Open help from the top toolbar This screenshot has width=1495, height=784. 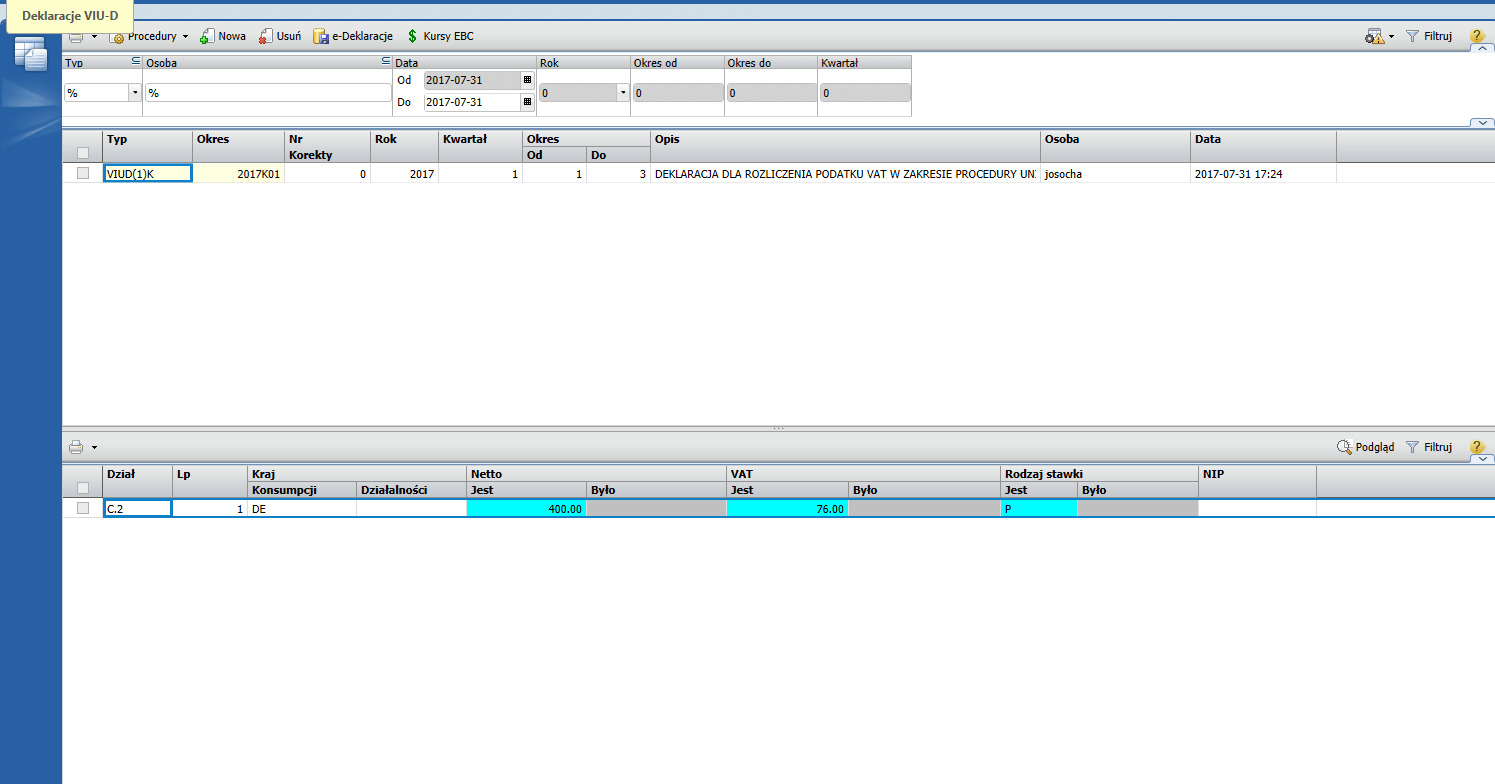point(1477,36)
